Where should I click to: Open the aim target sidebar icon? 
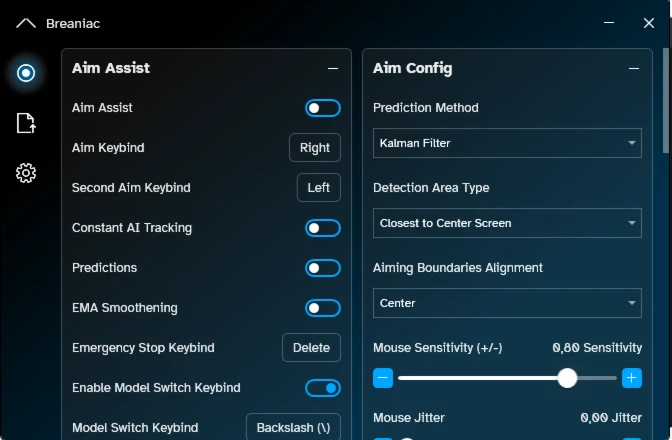(26, 73)
